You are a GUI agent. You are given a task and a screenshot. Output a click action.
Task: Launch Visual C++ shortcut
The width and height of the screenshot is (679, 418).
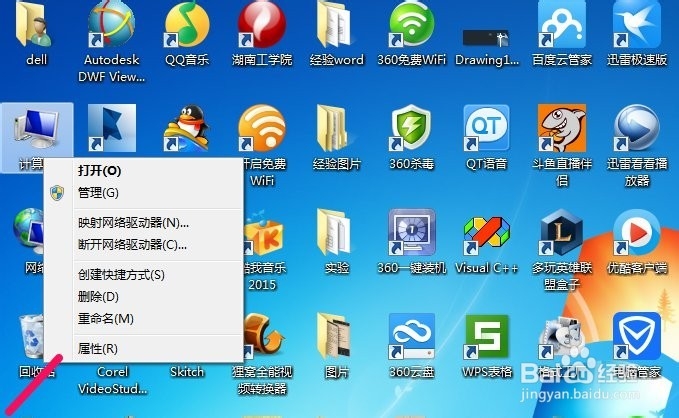486,236
